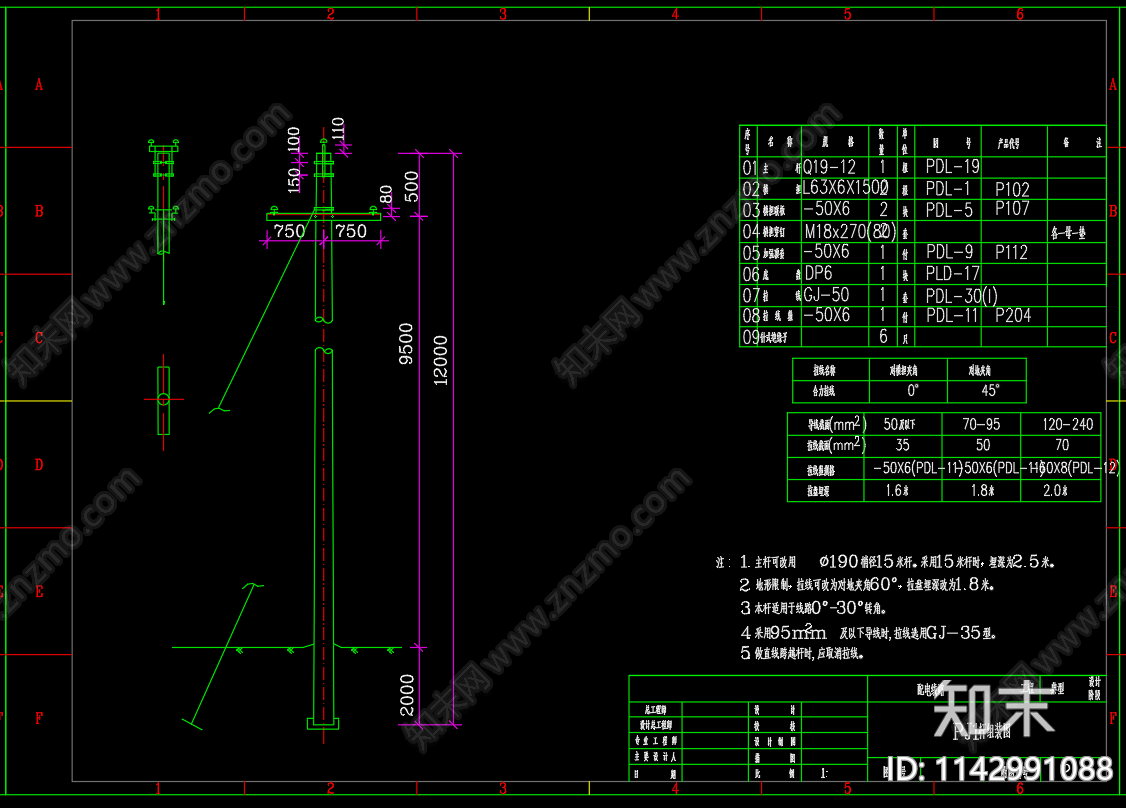Select the quantity 6 in row 09
Image resolution: width=1126 pixels, height=808 pixels.
[x=883, y=336]
